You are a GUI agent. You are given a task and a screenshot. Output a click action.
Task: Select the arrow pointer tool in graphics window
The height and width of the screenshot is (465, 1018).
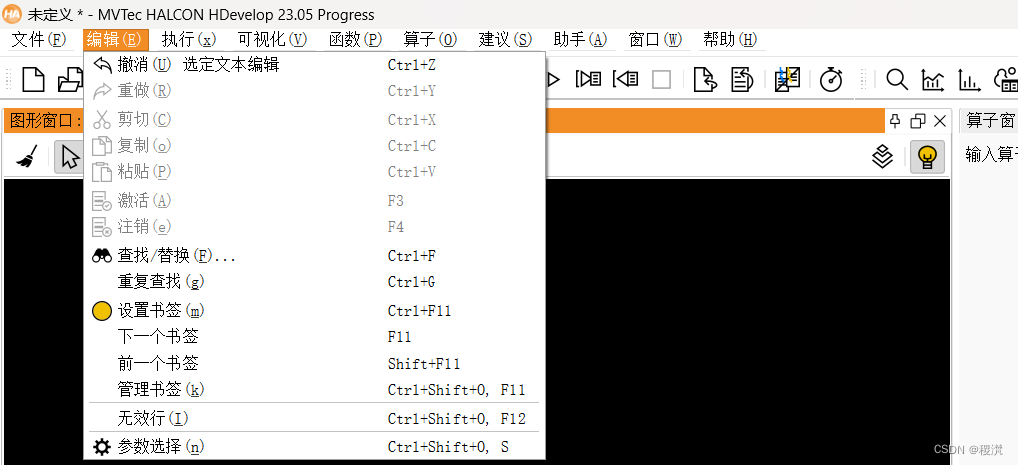[69, 157]
